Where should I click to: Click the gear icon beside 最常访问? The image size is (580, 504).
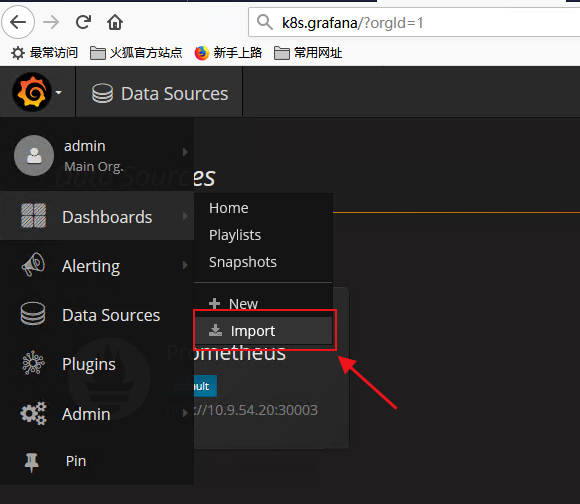18,53
